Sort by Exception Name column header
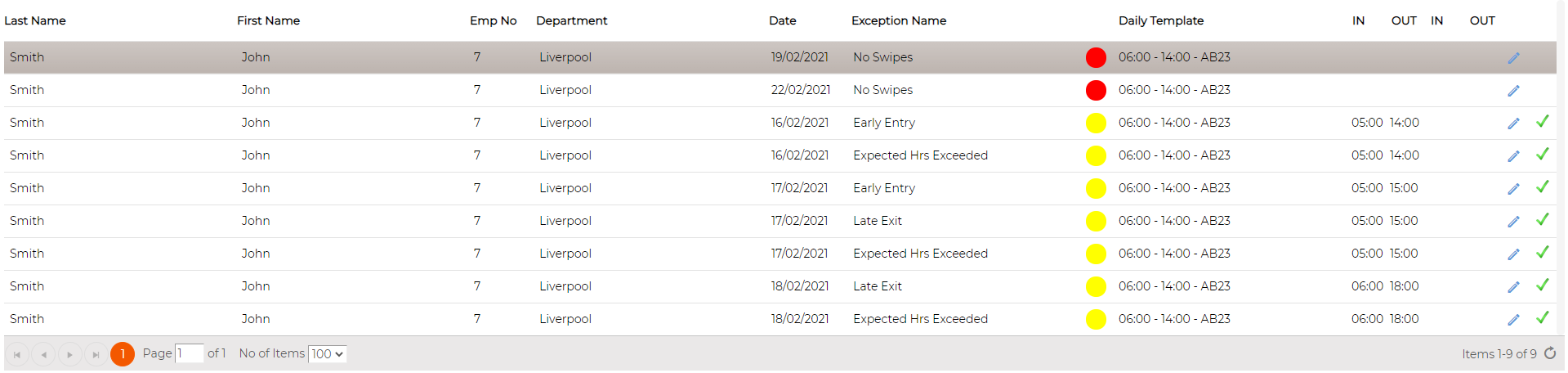This screenshot has height=373, width=1568. tap(899, 20)
